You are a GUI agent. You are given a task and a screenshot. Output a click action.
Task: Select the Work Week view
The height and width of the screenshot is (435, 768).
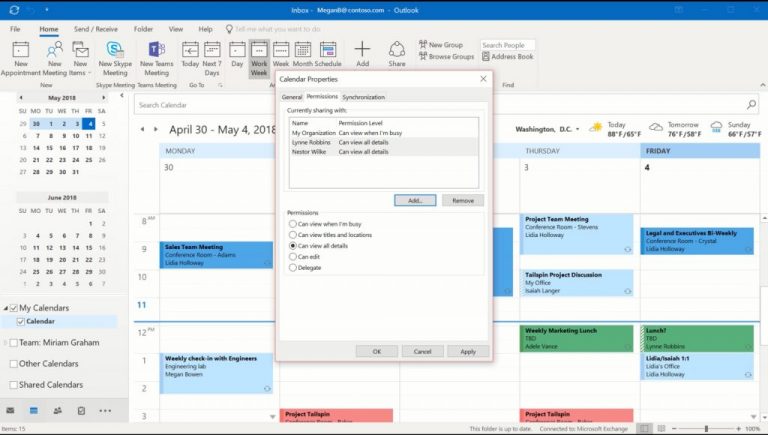pyautogui.click(x=259, y=59)
